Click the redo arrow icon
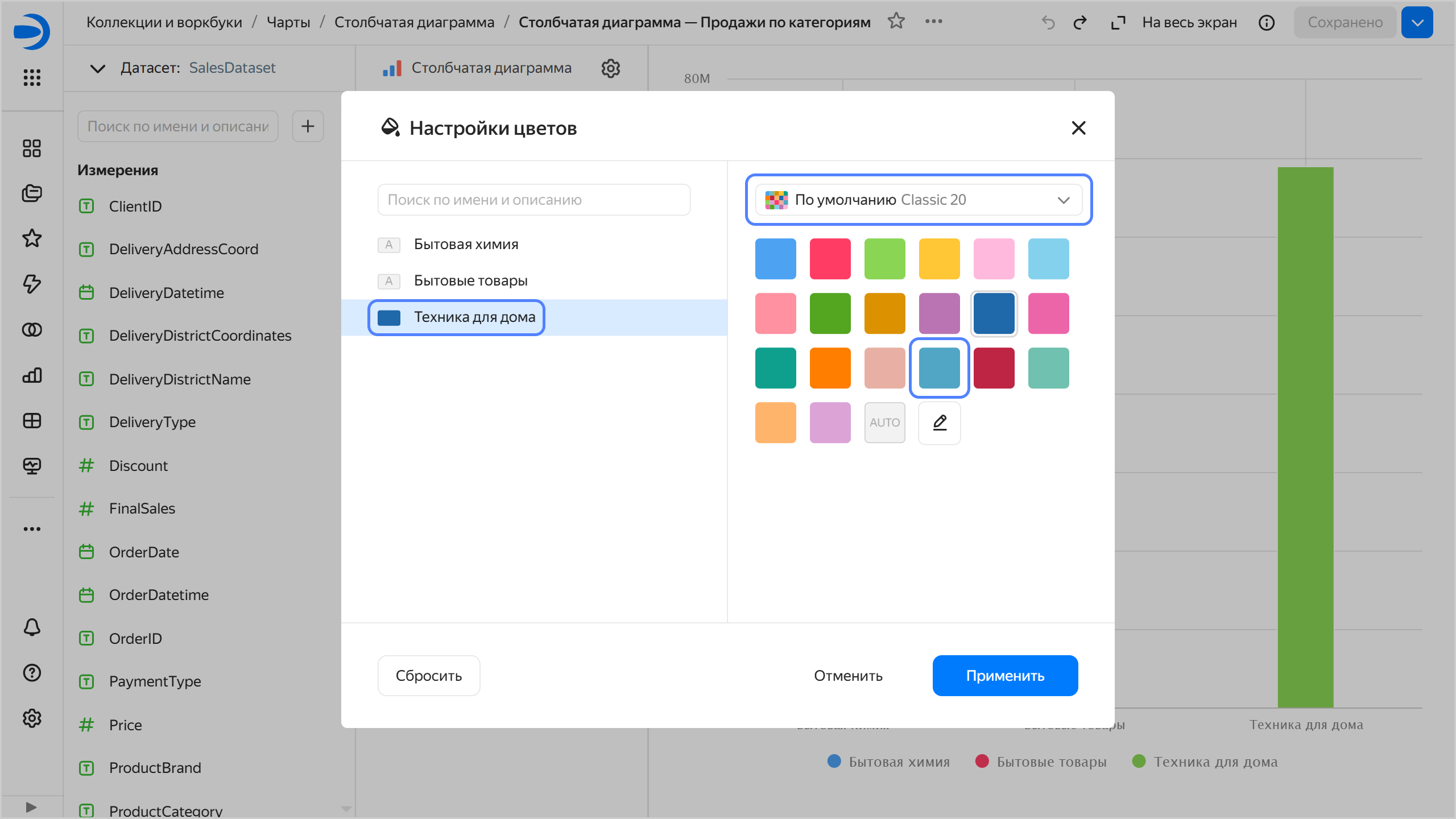1456x819 pixels. click(1079, 23)
